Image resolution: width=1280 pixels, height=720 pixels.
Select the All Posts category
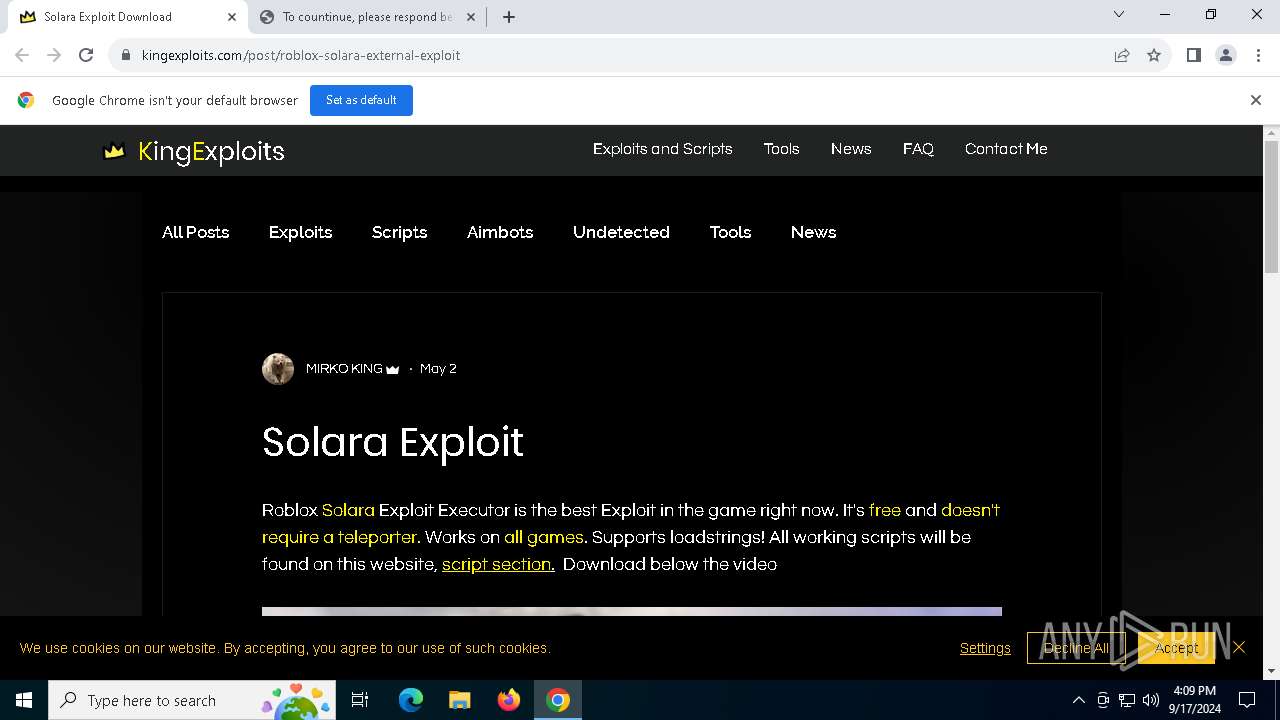[196, 232]
